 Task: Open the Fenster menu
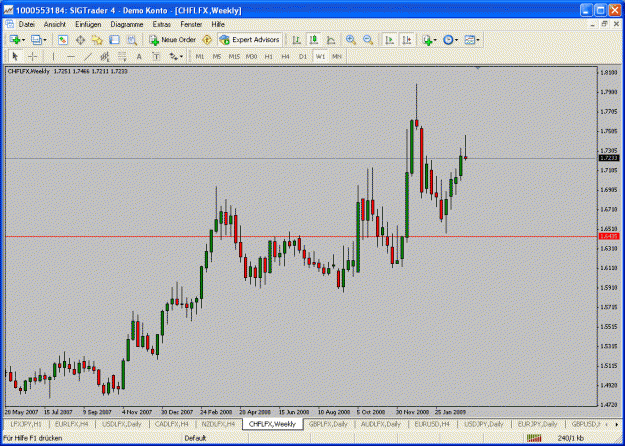191,24
